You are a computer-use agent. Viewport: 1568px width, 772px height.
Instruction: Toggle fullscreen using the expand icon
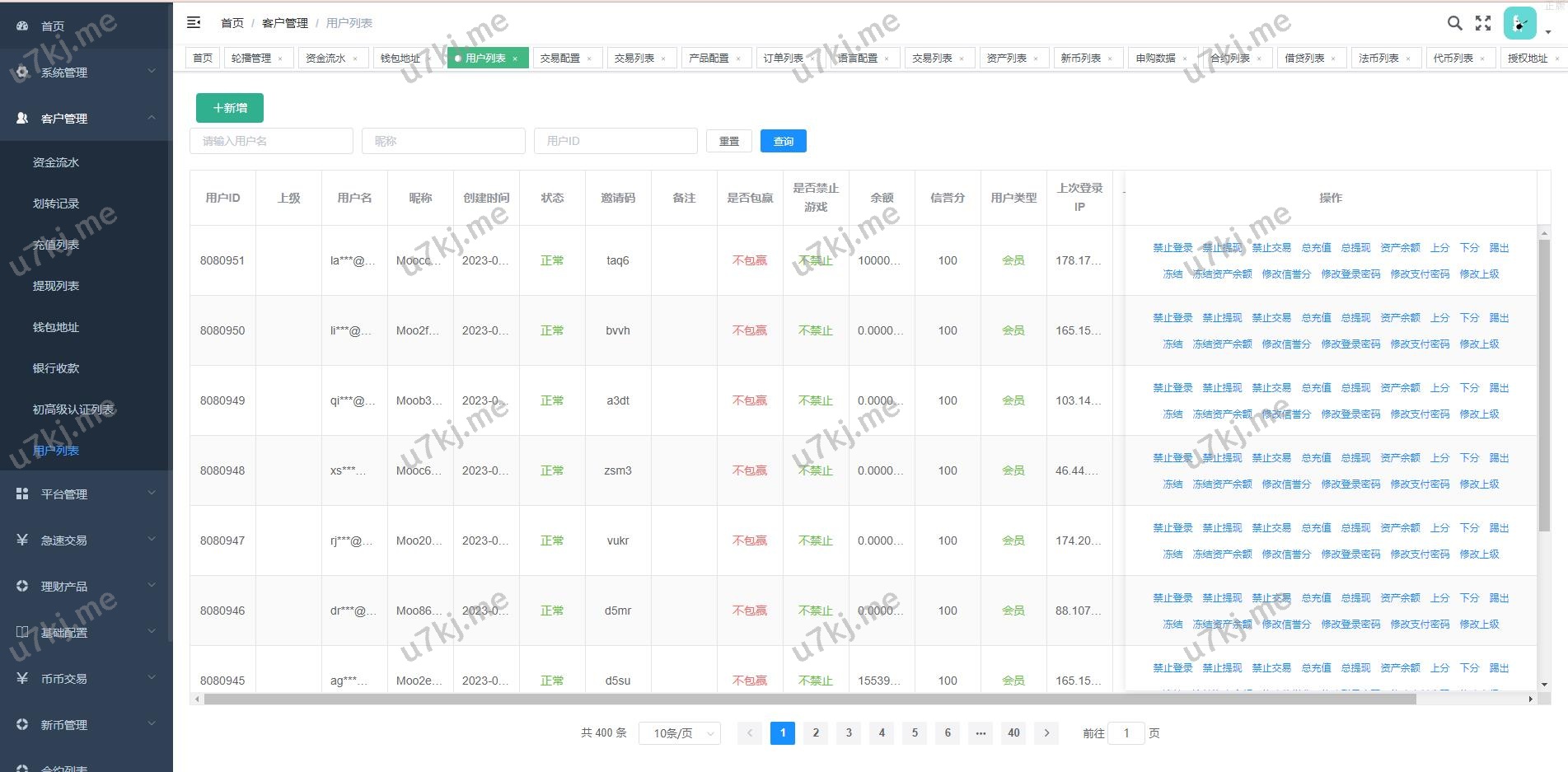tap(1483, 23)
